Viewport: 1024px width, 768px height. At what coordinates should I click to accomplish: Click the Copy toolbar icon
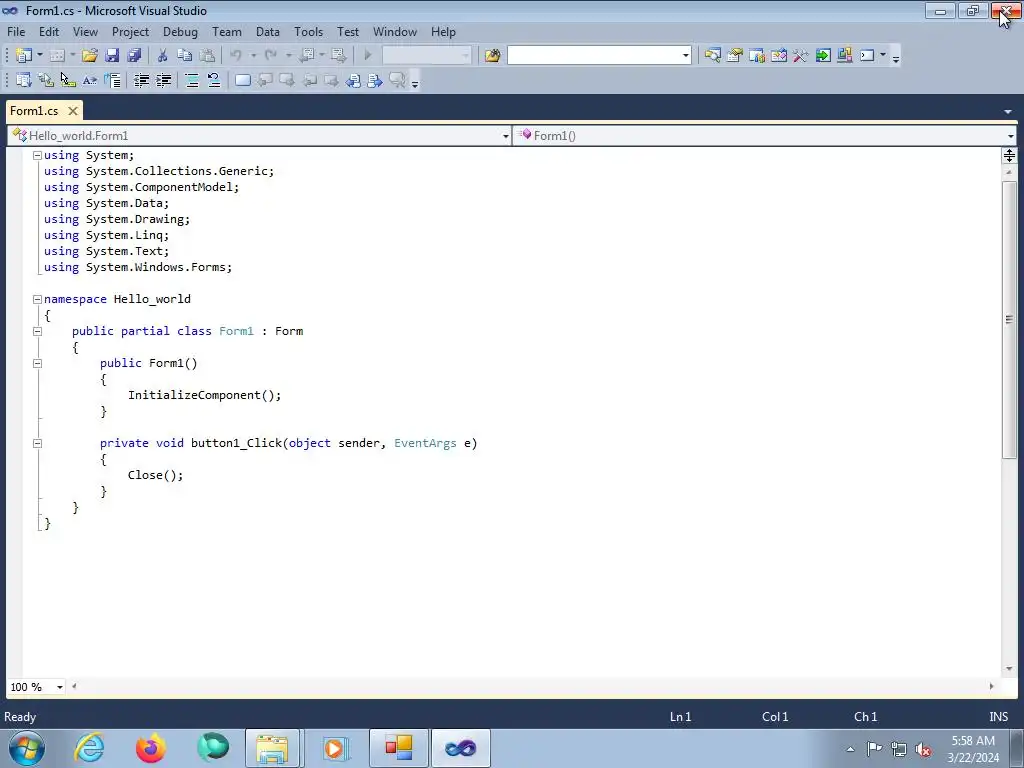[x=185, y=56]
